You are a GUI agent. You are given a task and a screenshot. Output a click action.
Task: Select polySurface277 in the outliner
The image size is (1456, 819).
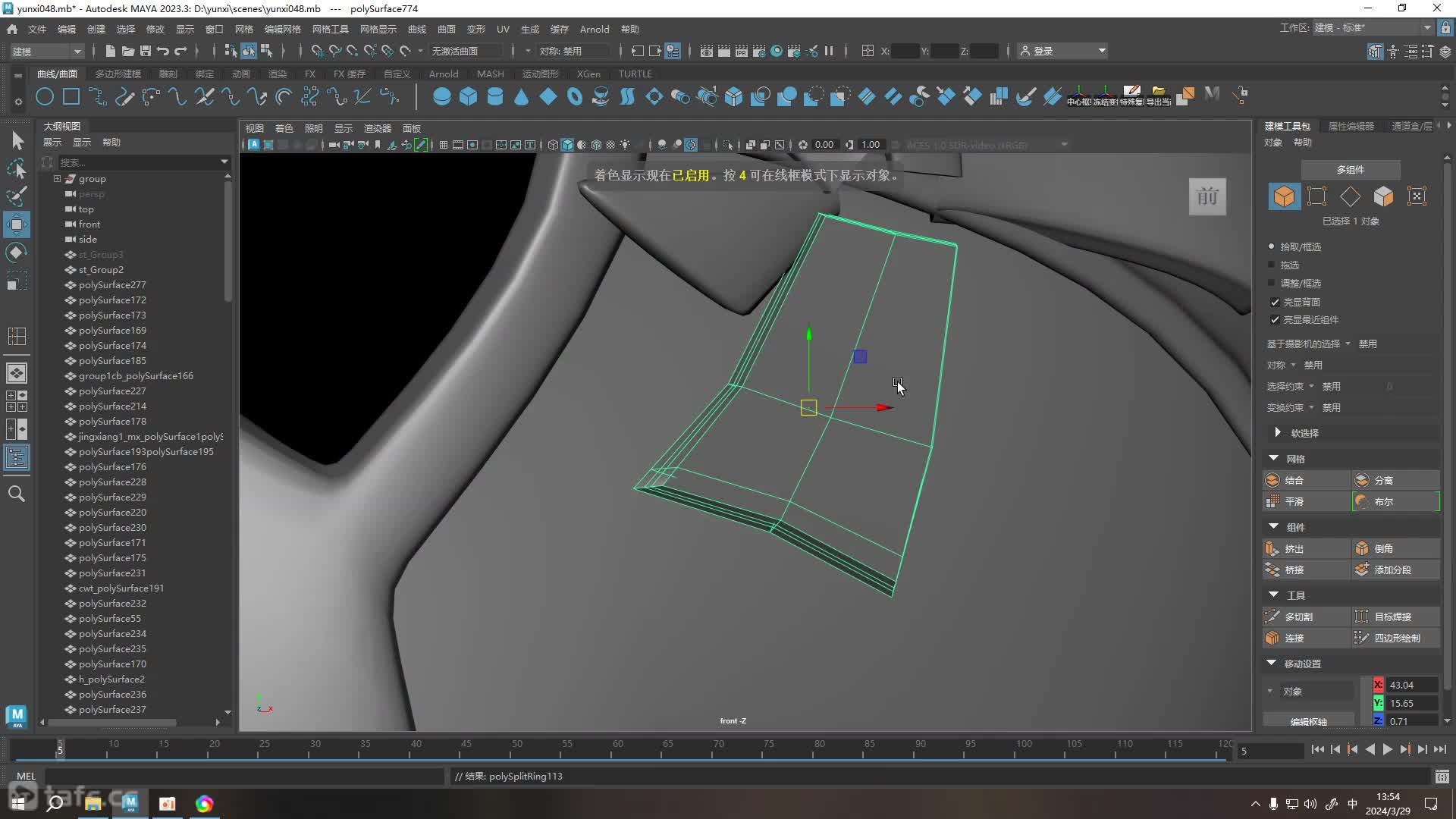(112, 285)
